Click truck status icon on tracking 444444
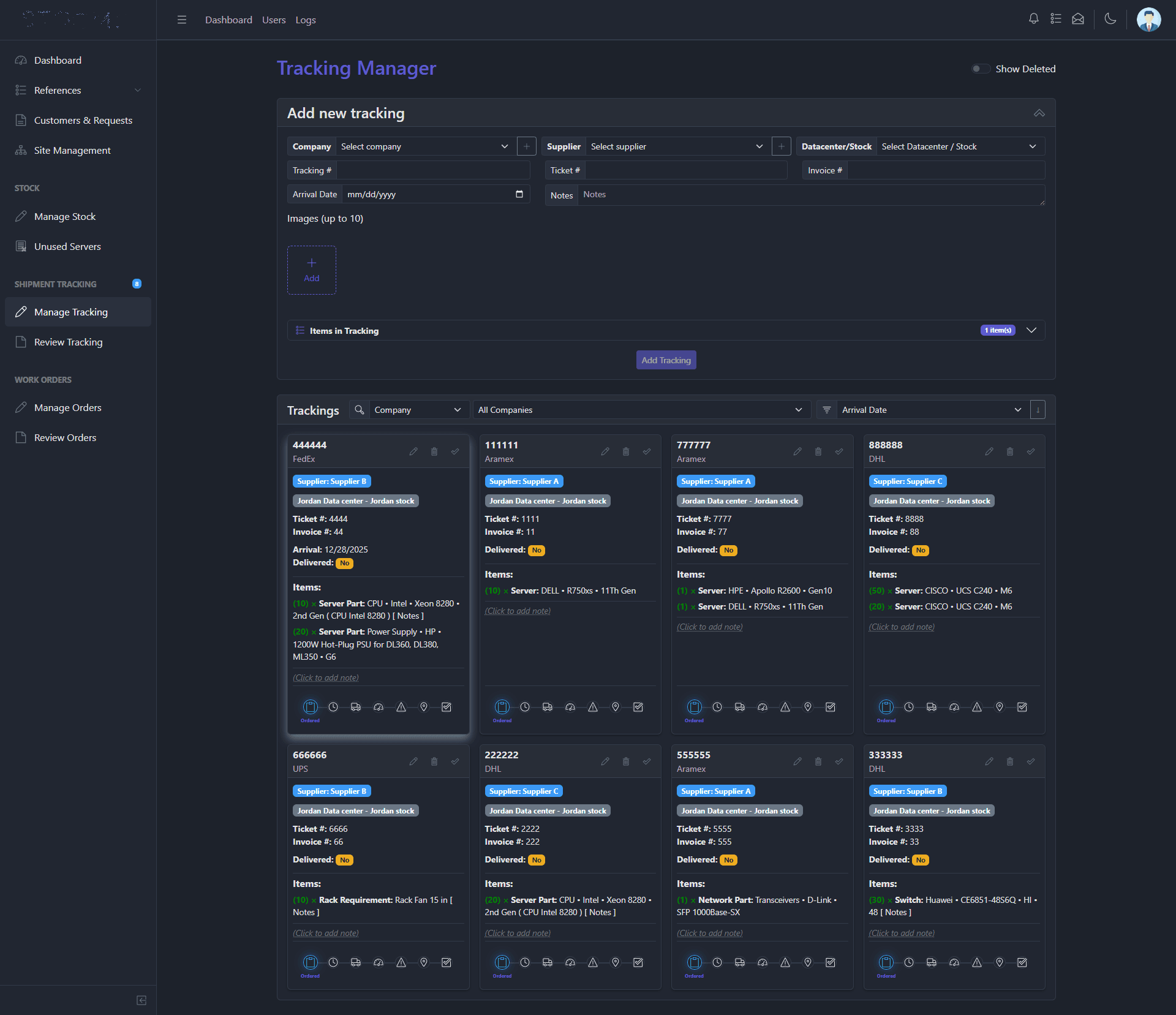The height and width of the screenshot is (1015, 1176). pyautogui.click(x=356, y=707)
